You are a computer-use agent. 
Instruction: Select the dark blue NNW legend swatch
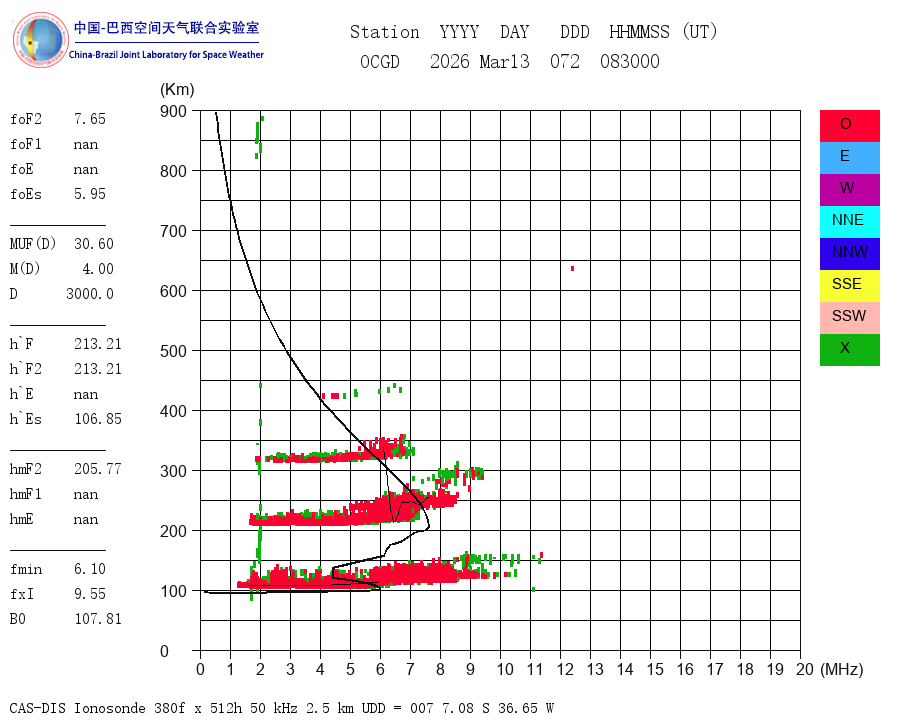coord(849,254)
